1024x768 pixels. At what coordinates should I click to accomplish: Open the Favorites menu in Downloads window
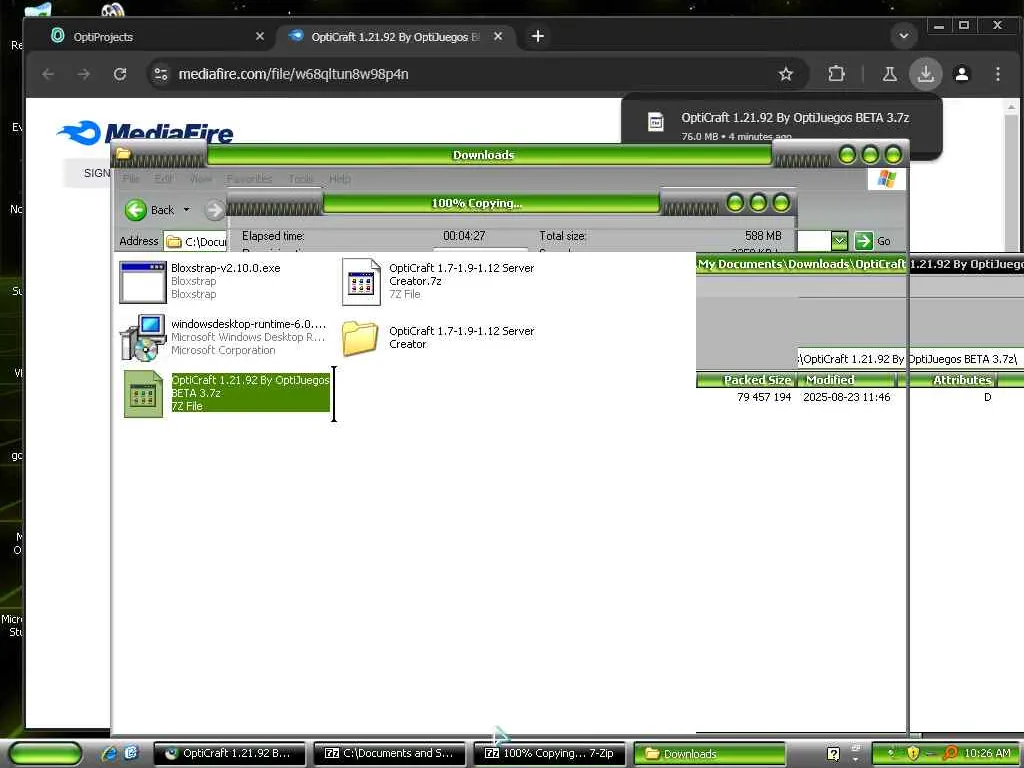(249, 178)
